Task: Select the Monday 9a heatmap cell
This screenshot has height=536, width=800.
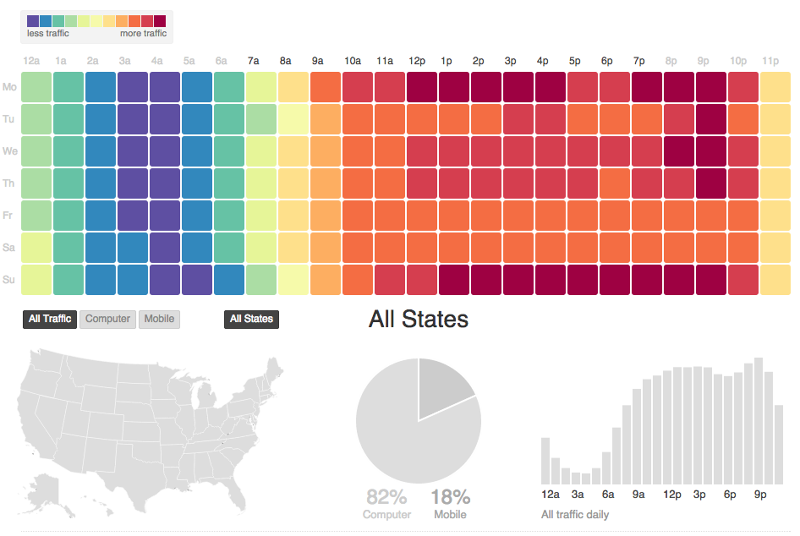Action: pyautogui.click(x=326, y=87)
